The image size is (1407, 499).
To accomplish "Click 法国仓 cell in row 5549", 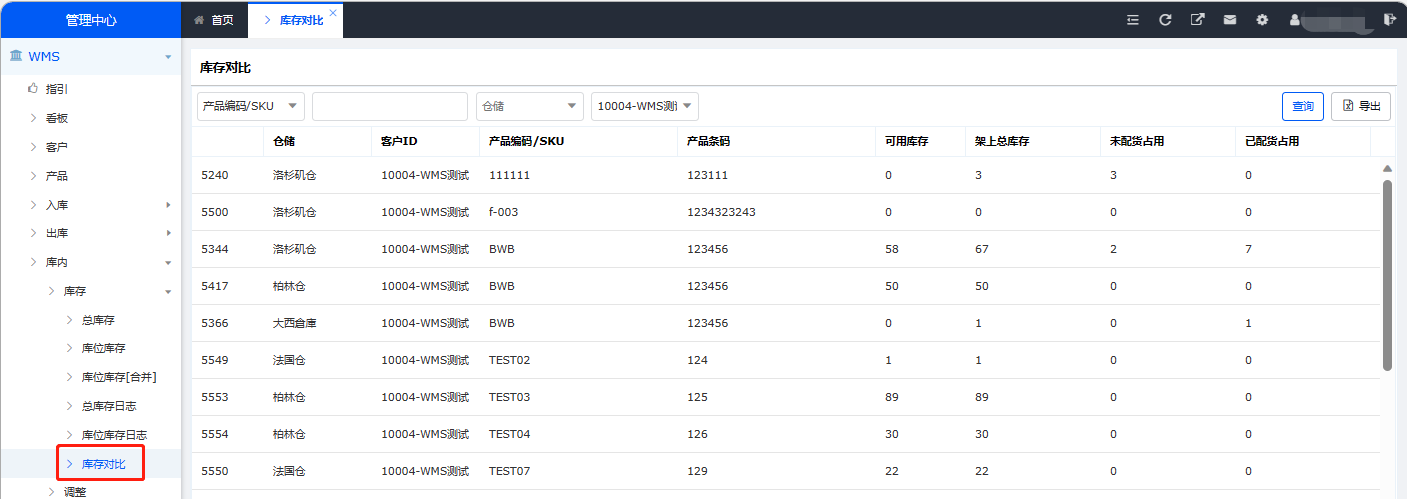I will [289, 360].
